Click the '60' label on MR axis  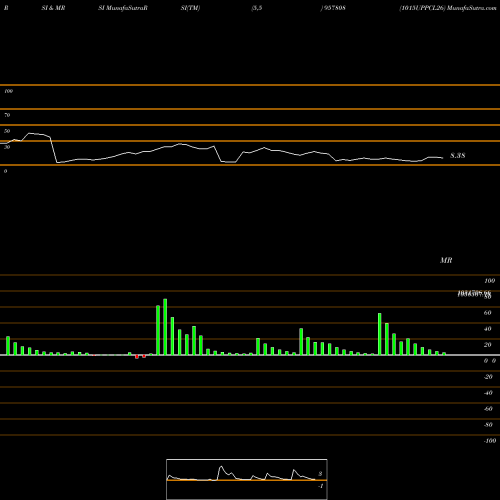(487, 313)
